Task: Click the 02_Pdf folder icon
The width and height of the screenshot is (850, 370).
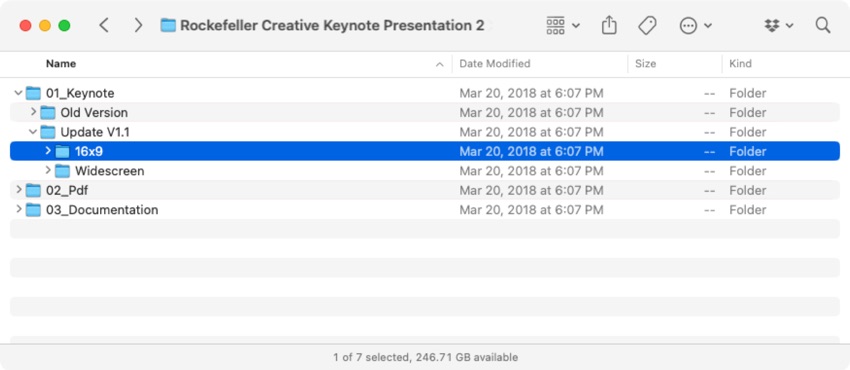Action: (34, 191)
